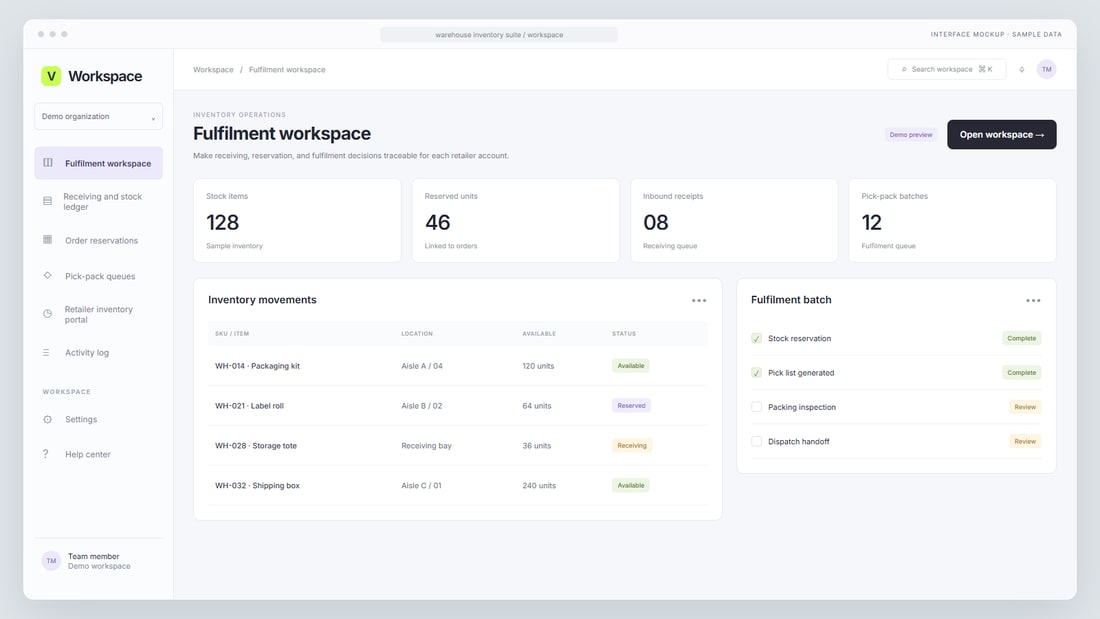Click the Receiving status badge

632,446
